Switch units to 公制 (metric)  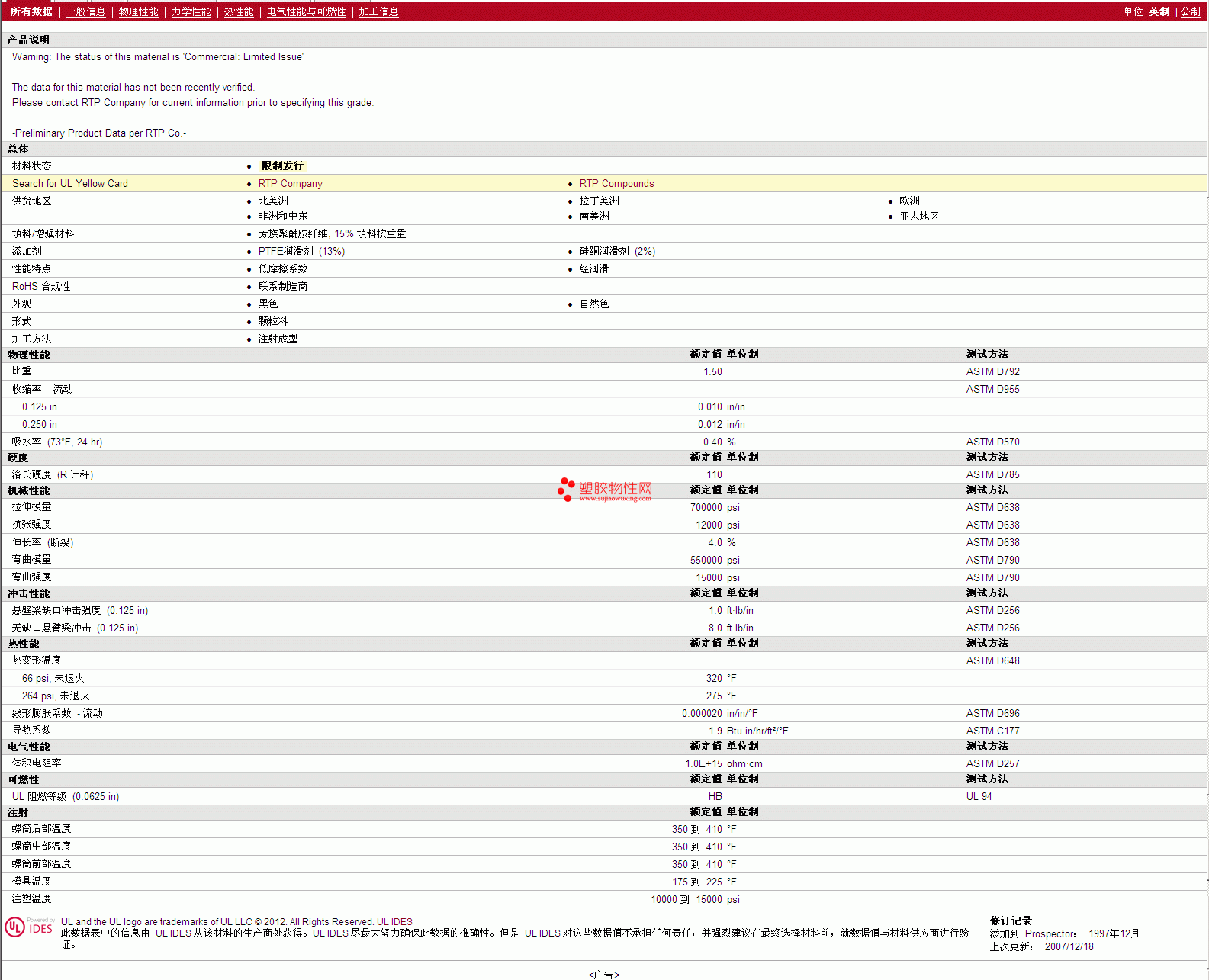point(1190,11)
